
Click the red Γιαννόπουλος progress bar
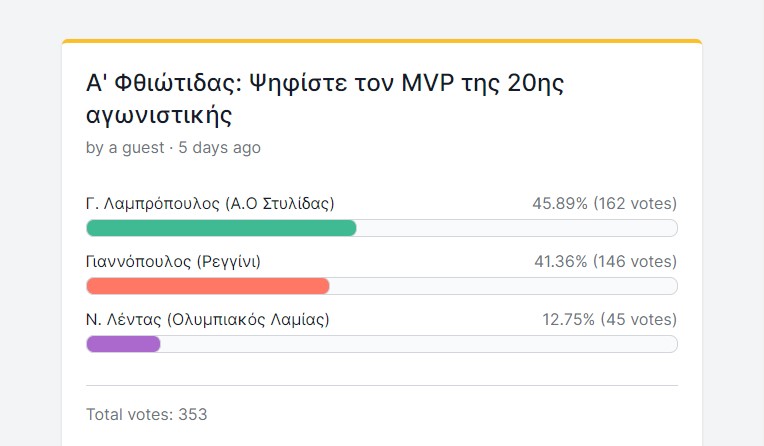coord(208,286)
